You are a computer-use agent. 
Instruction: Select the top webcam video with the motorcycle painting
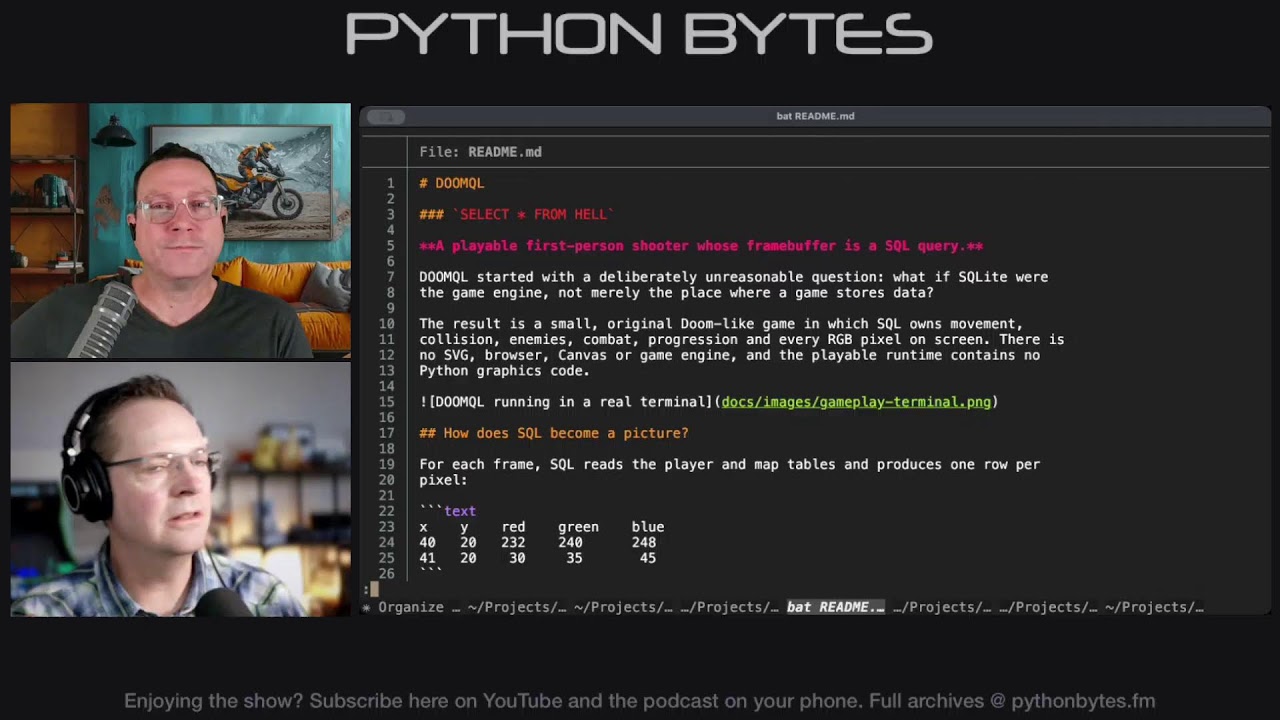coord(181,230)
